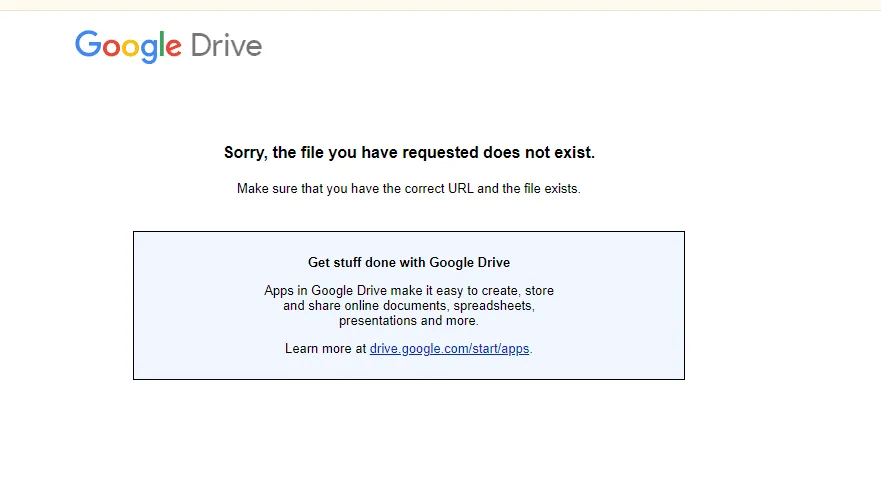Click the "Sorry, the file you have requested does not exist." heading
This screenshot has width=881, height=477.
(409, 152)
